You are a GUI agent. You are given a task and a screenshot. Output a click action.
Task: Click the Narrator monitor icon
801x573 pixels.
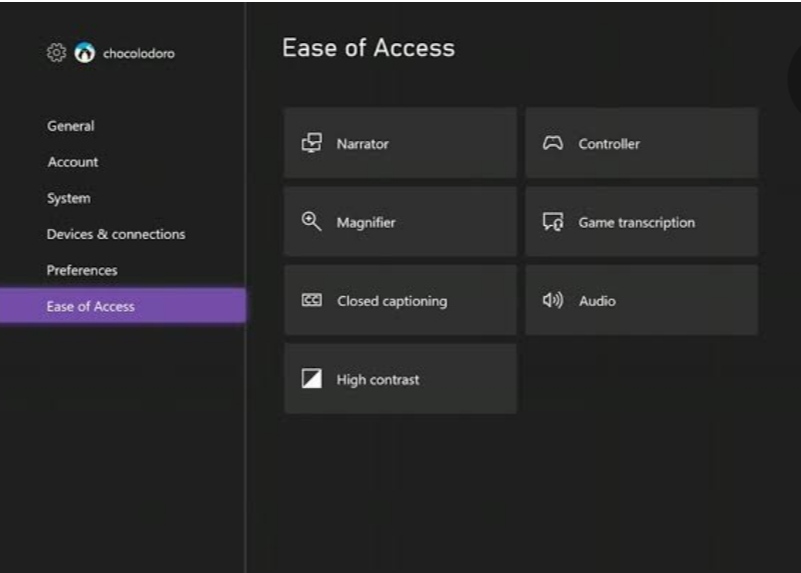[312, 143]
